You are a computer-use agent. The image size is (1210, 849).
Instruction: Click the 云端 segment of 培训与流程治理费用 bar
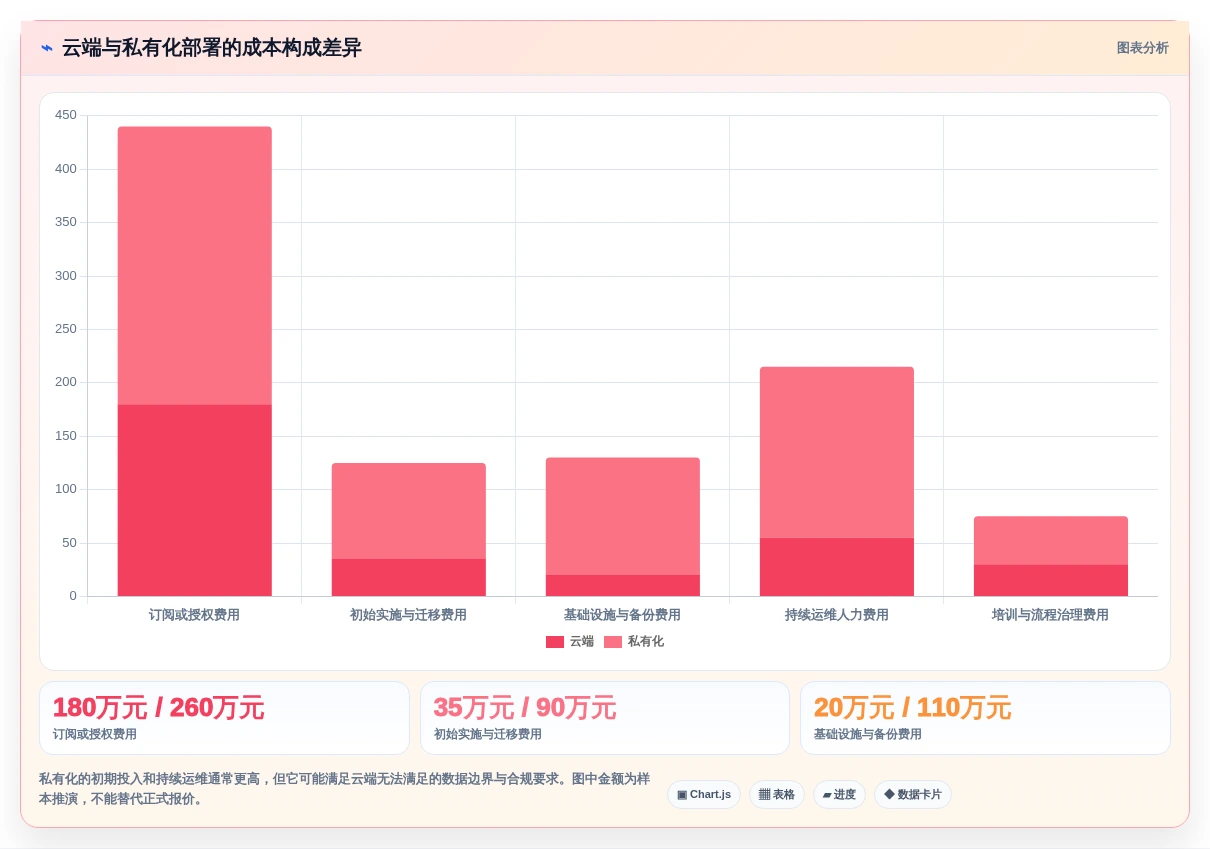pyautogui.click(x=1051, y=580)
